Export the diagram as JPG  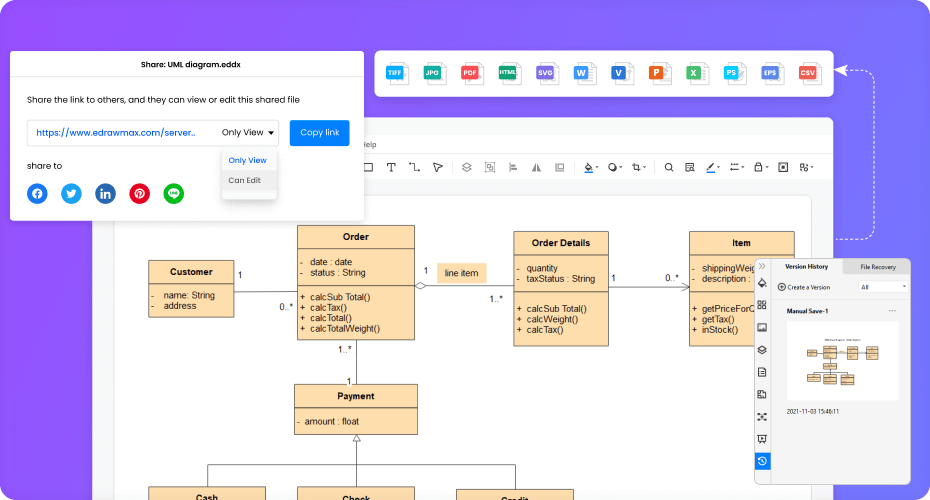[x=434, y=74]
